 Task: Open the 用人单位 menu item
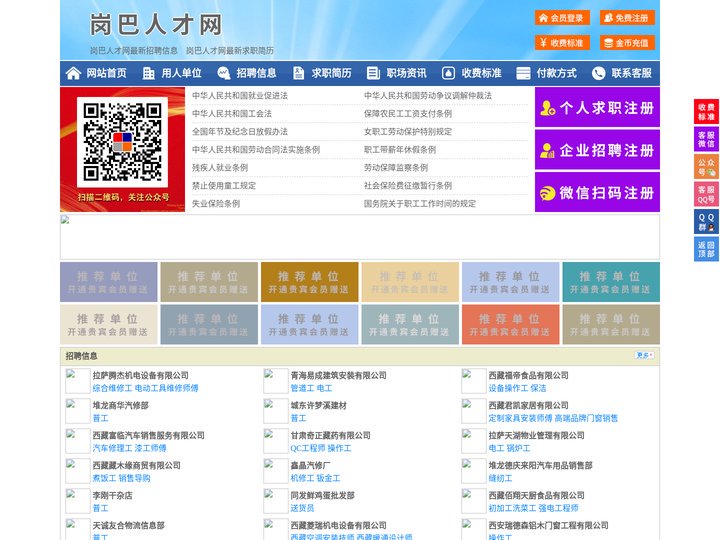point(181,73)
